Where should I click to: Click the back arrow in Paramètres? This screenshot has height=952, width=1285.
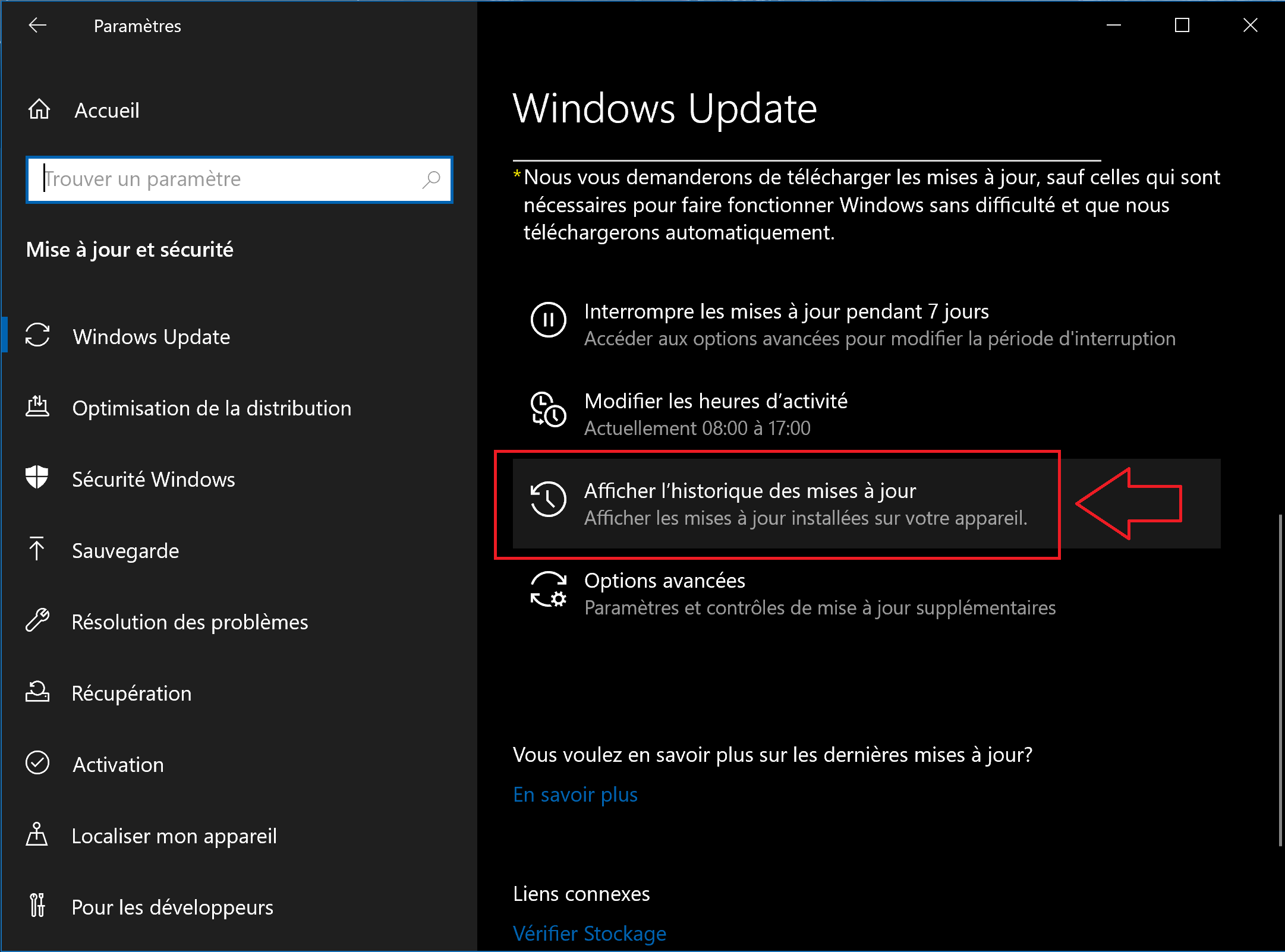[37, 26]
